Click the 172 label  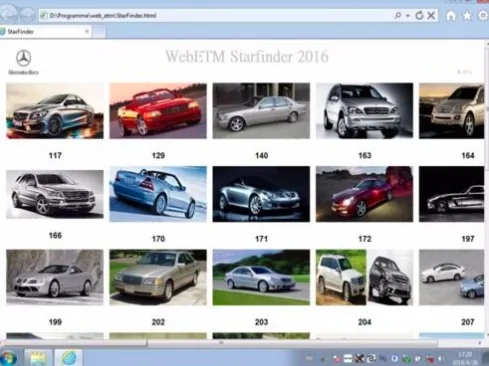(365, 239)
